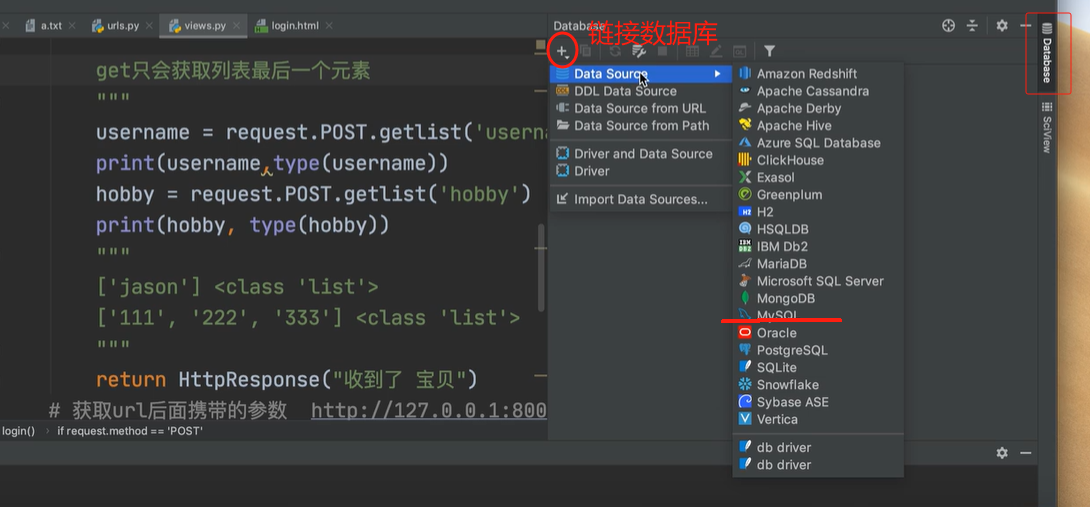Viewport: 1090px width, 507px height.
Task: Close the urls.py tab
Action: coord(149,26)
